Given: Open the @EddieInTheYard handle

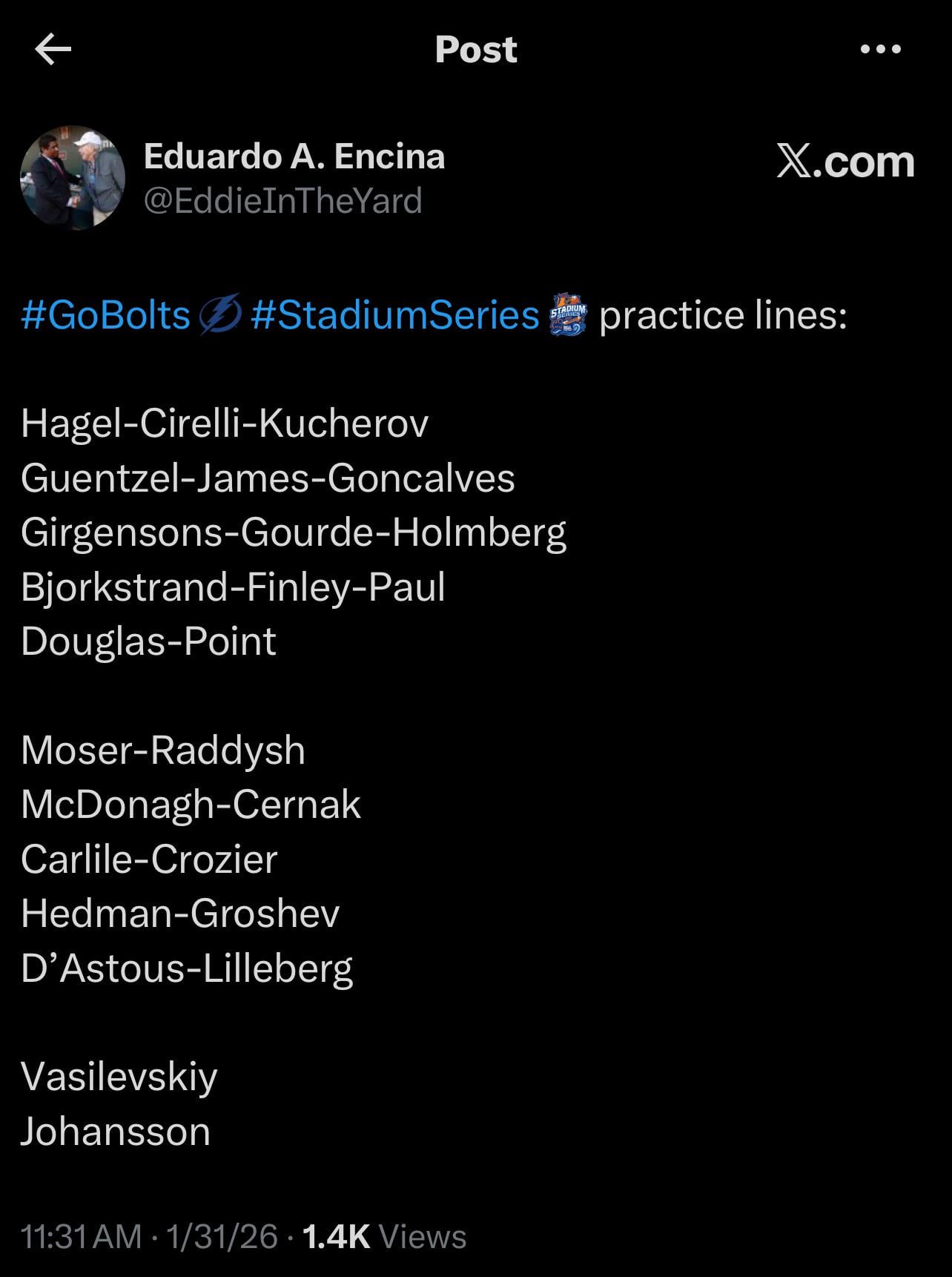Looking at the screenshot, I should [x=282, y=201].
